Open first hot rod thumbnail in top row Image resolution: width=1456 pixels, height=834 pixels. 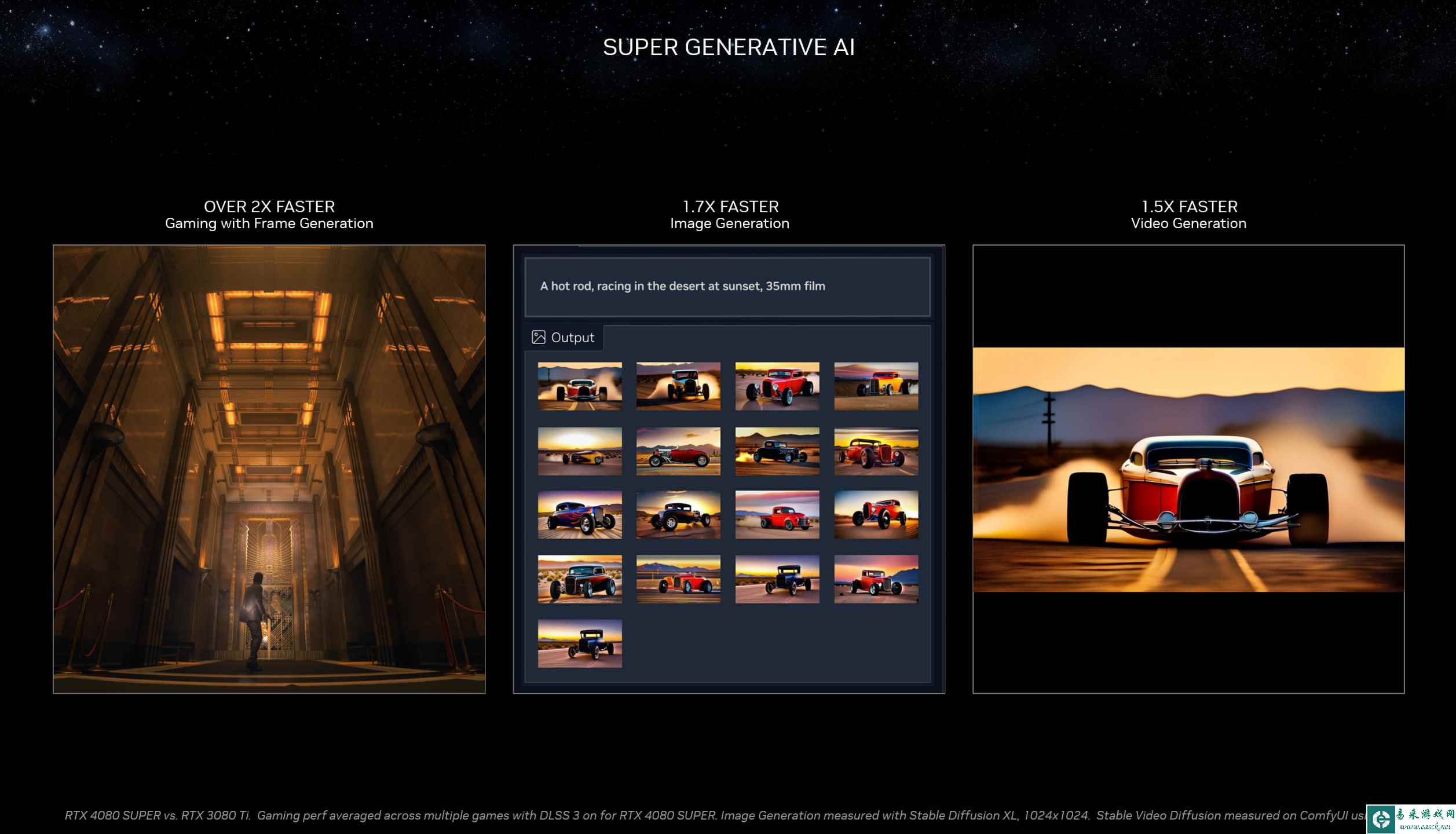pos(580,386)
